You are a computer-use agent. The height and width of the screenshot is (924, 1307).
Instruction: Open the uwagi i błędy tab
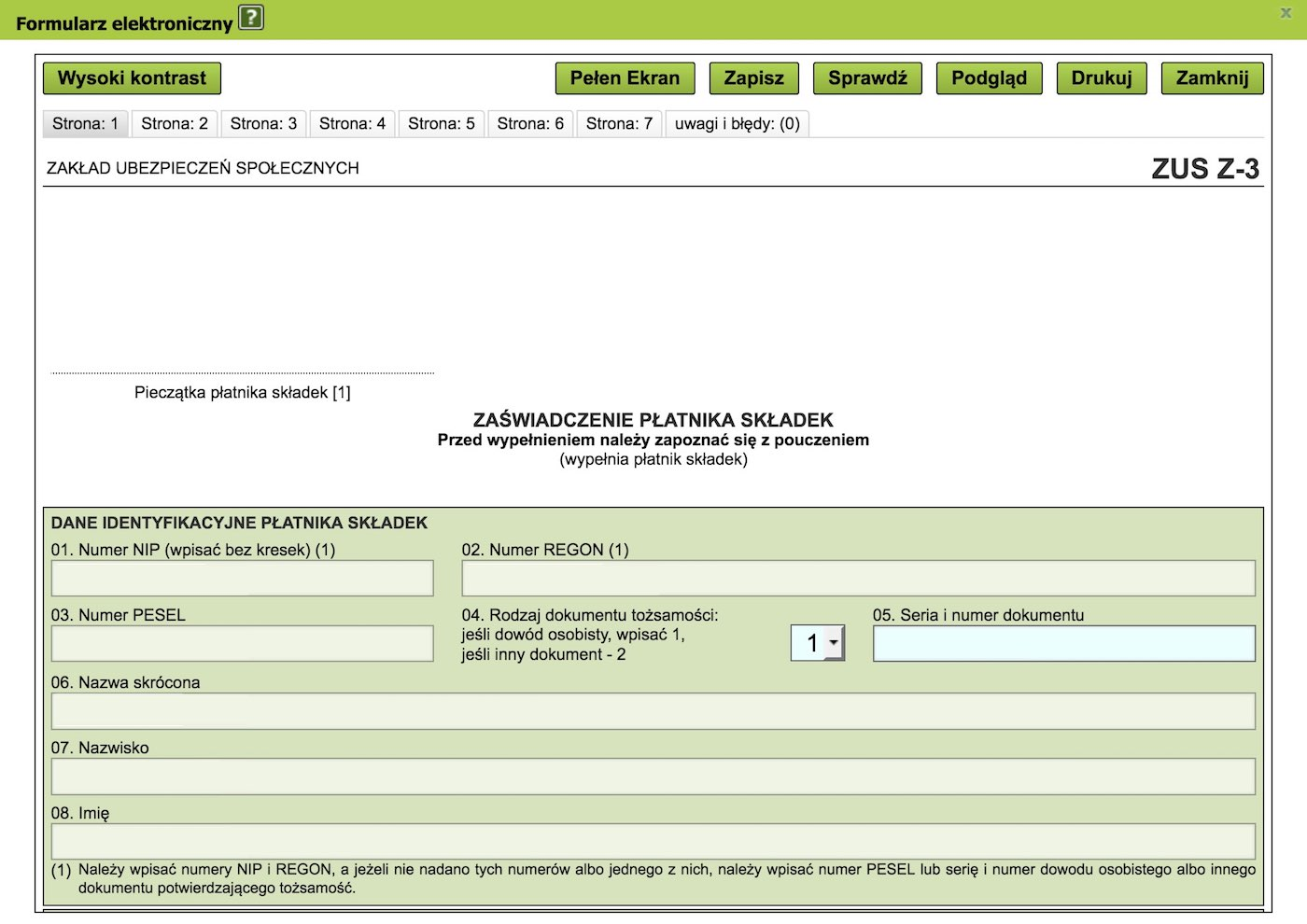[737, 123]
